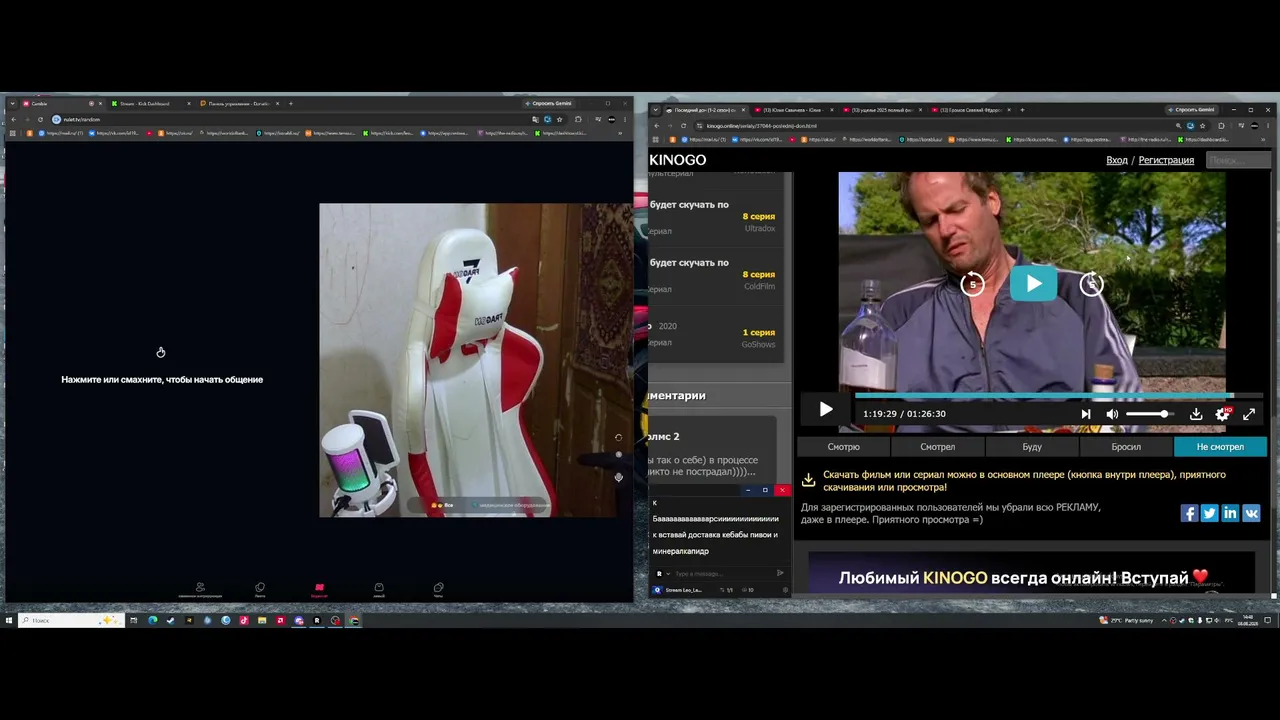1280x720 pixels.
Task: Switch to the Панель управления browser tab
Action: pyautogui.click(x=240, y=103)
